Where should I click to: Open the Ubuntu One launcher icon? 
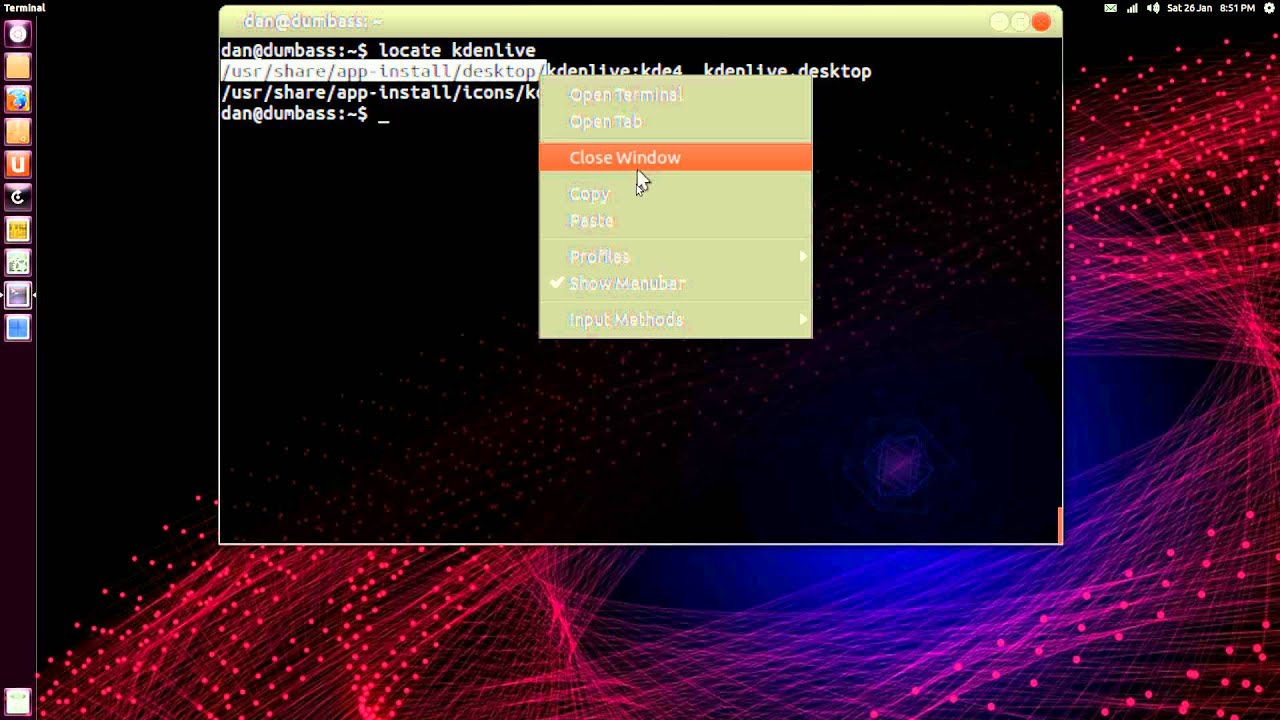(18, 165)
